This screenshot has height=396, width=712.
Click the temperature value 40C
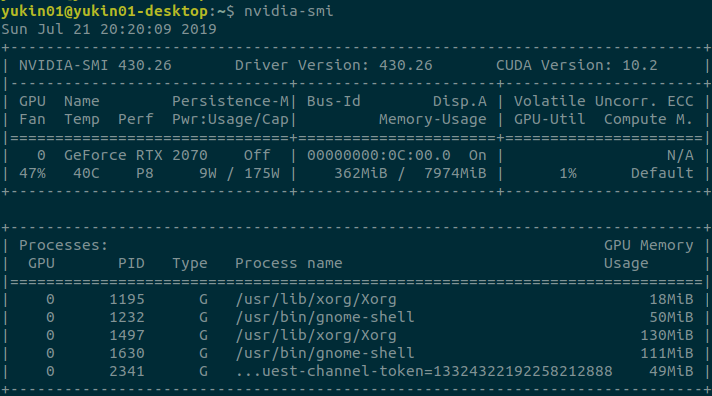[86, 173]
